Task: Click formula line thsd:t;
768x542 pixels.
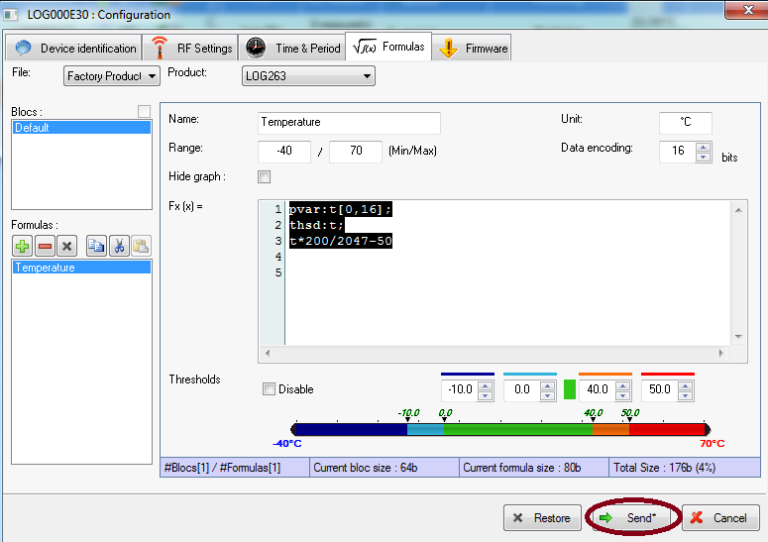Action: pos(316,225)
